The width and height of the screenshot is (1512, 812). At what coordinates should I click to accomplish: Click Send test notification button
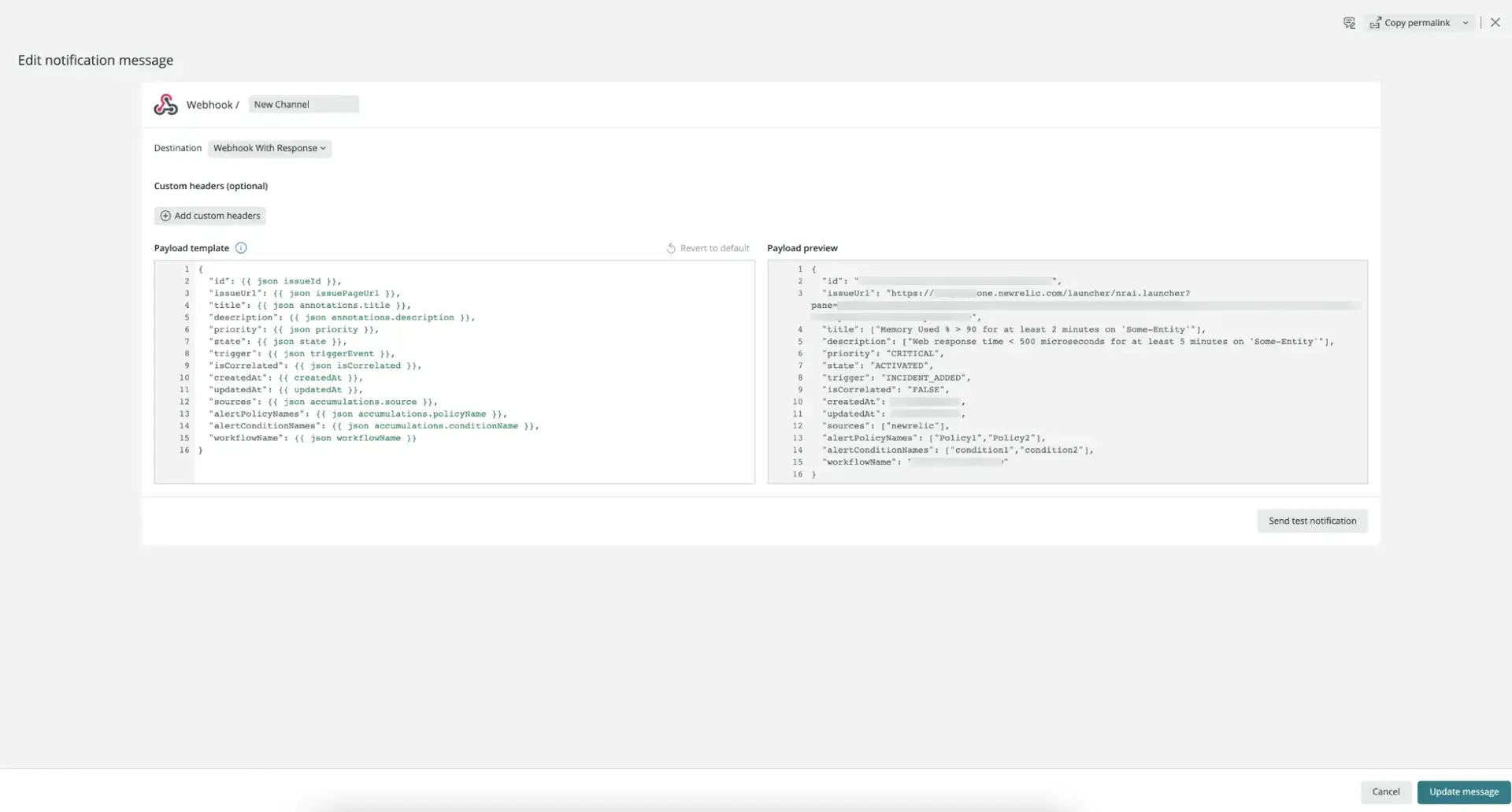pyautogui.click(x=1312, y=521)
